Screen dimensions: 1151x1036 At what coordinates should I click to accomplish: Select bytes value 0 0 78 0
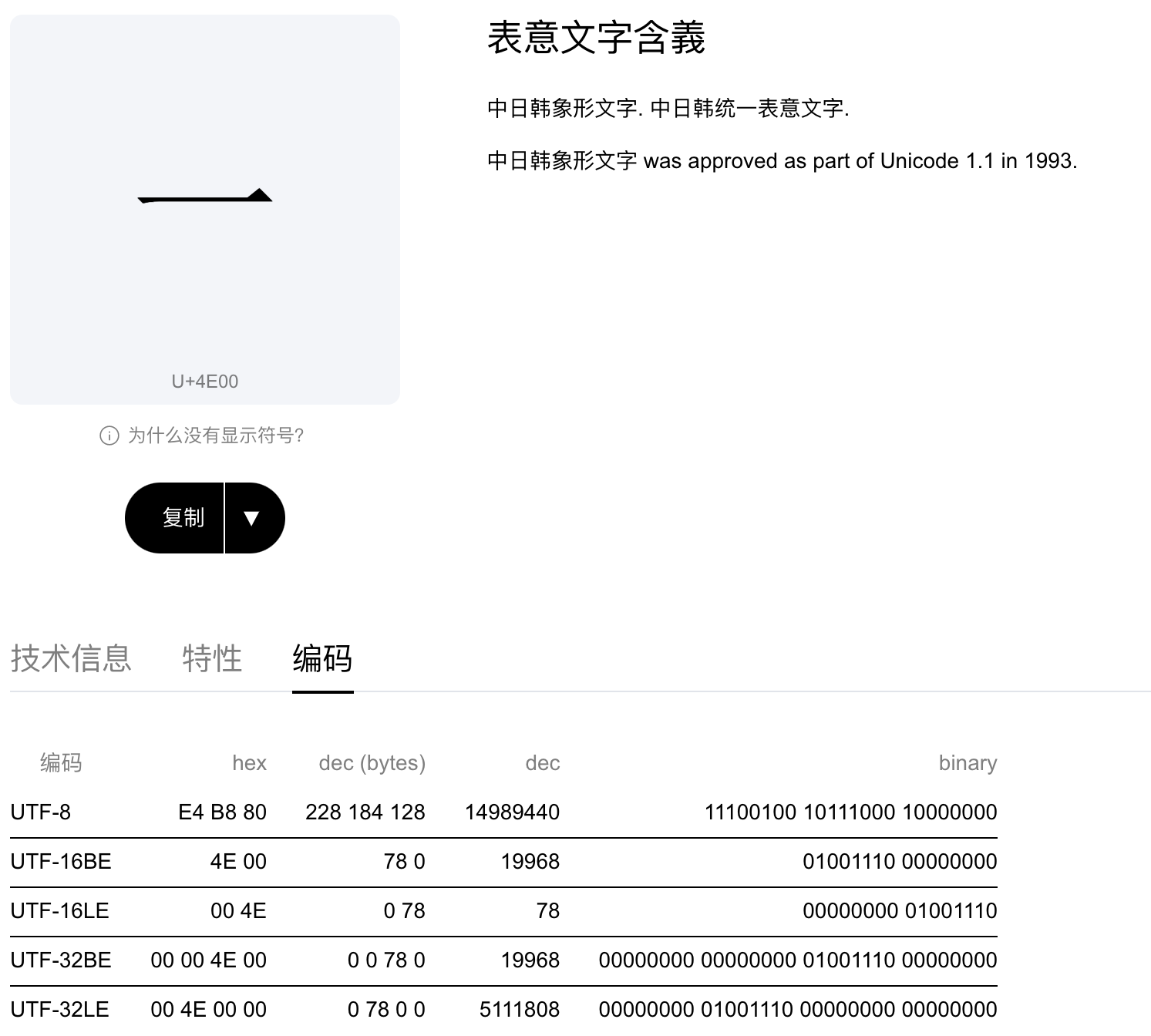[x=386, y=960]
